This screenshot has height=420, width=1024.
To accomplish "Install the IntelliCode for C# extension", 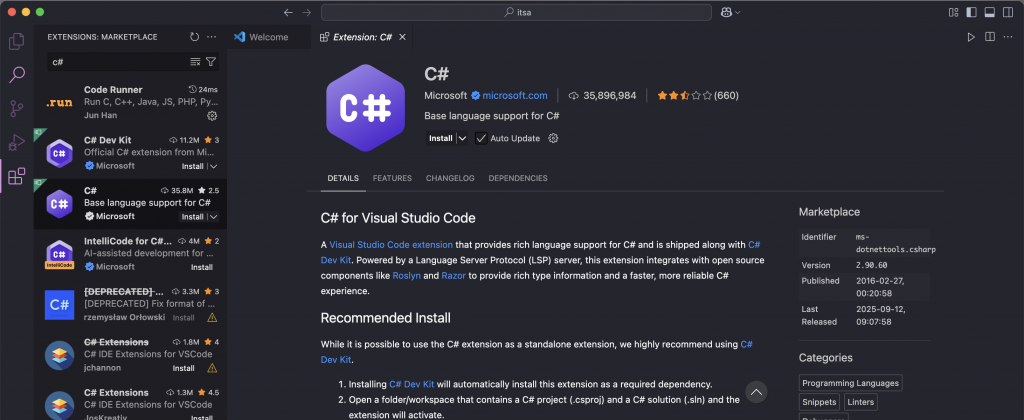I will tap(201, 267).
